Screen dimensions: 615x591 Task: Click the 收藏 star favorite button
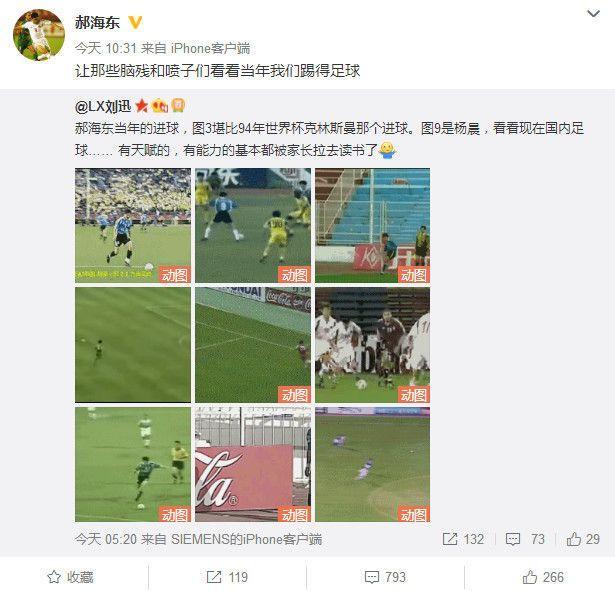(x=71, y=577)
